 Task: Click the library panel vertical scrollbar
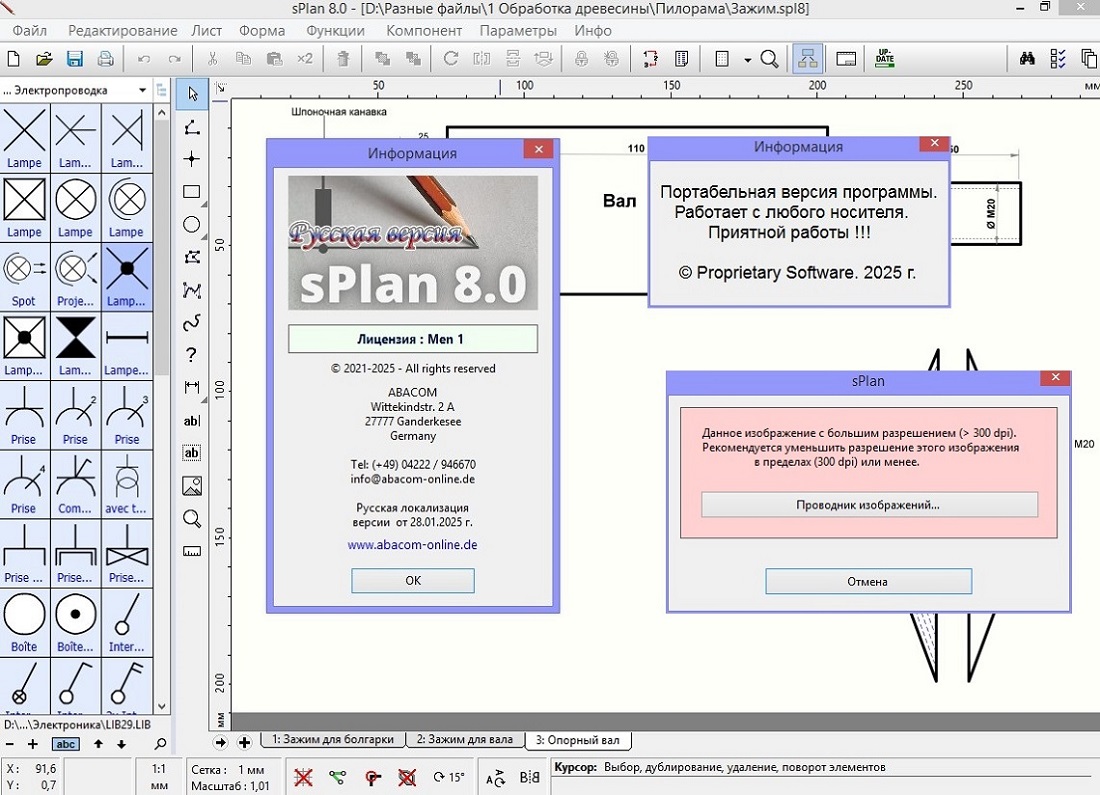162,409
